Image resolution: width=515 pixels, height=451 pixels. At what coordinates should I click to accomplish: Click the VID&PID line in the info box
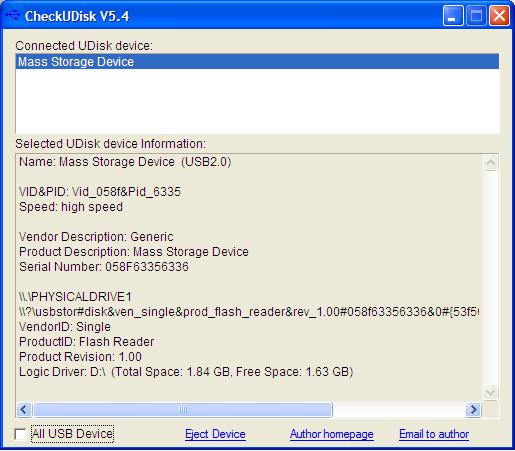[x=100, y=192]
